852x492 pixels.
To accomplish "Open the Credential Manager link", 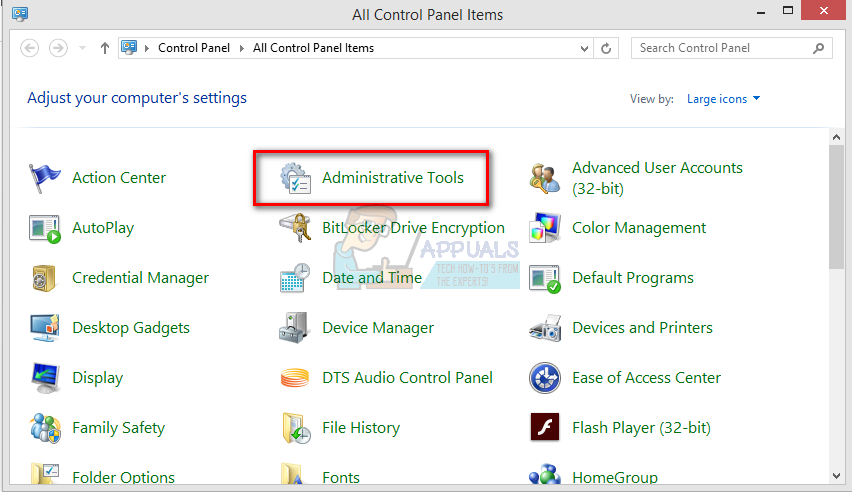I will (x=140, y=278).
